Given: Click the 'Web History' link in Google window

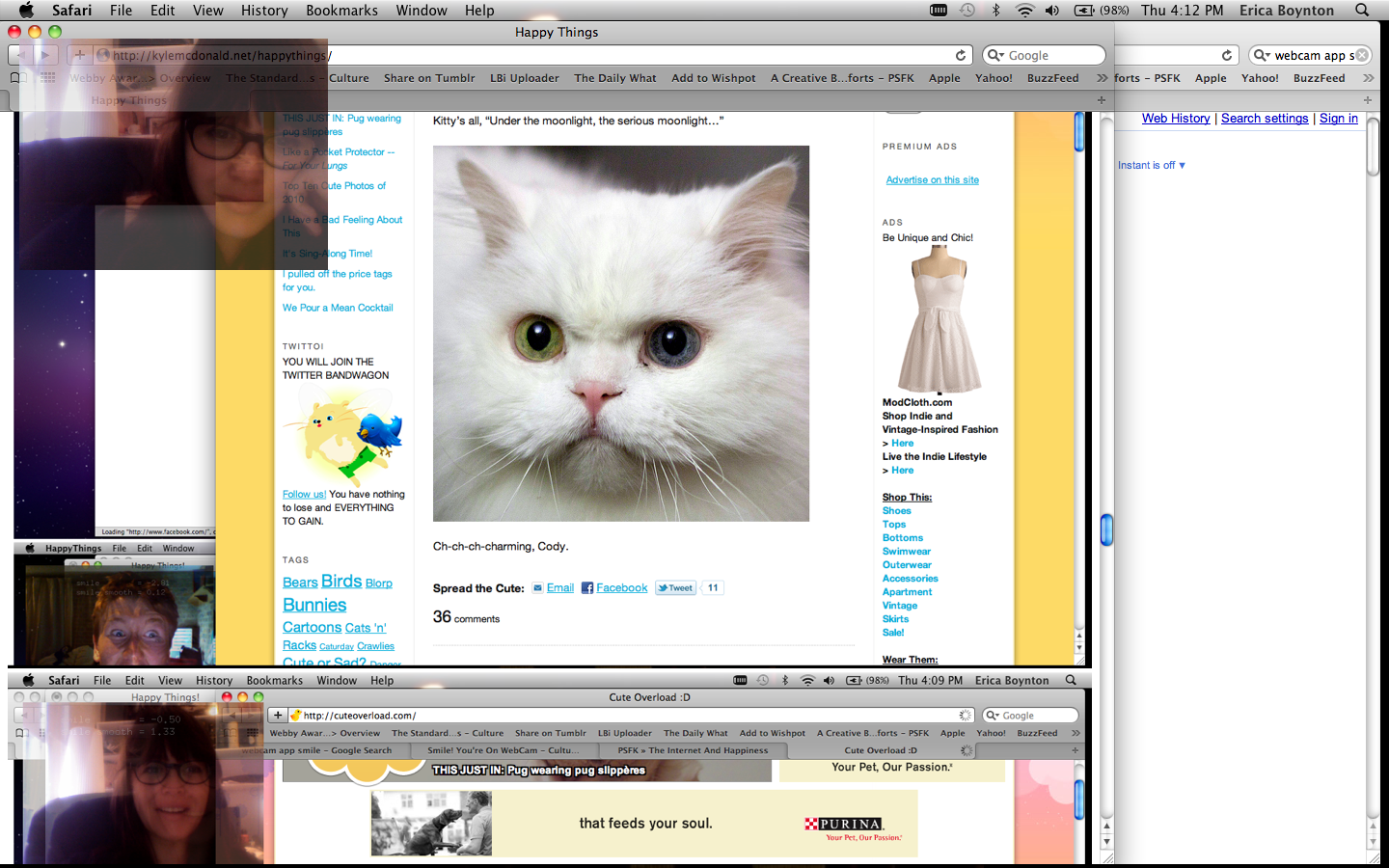Looking at the screenshot, I should [x=1176, y=118].
